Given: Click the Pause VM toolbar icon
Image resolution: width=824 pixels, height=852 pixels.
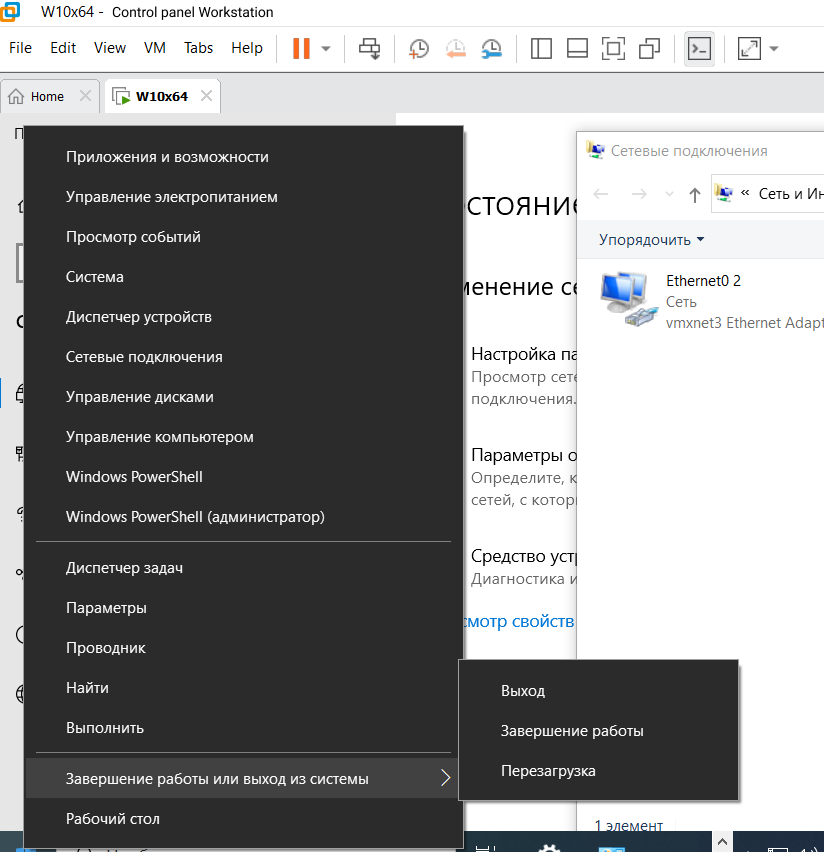Looking at the screenshot, I should (x=301, y=48).
